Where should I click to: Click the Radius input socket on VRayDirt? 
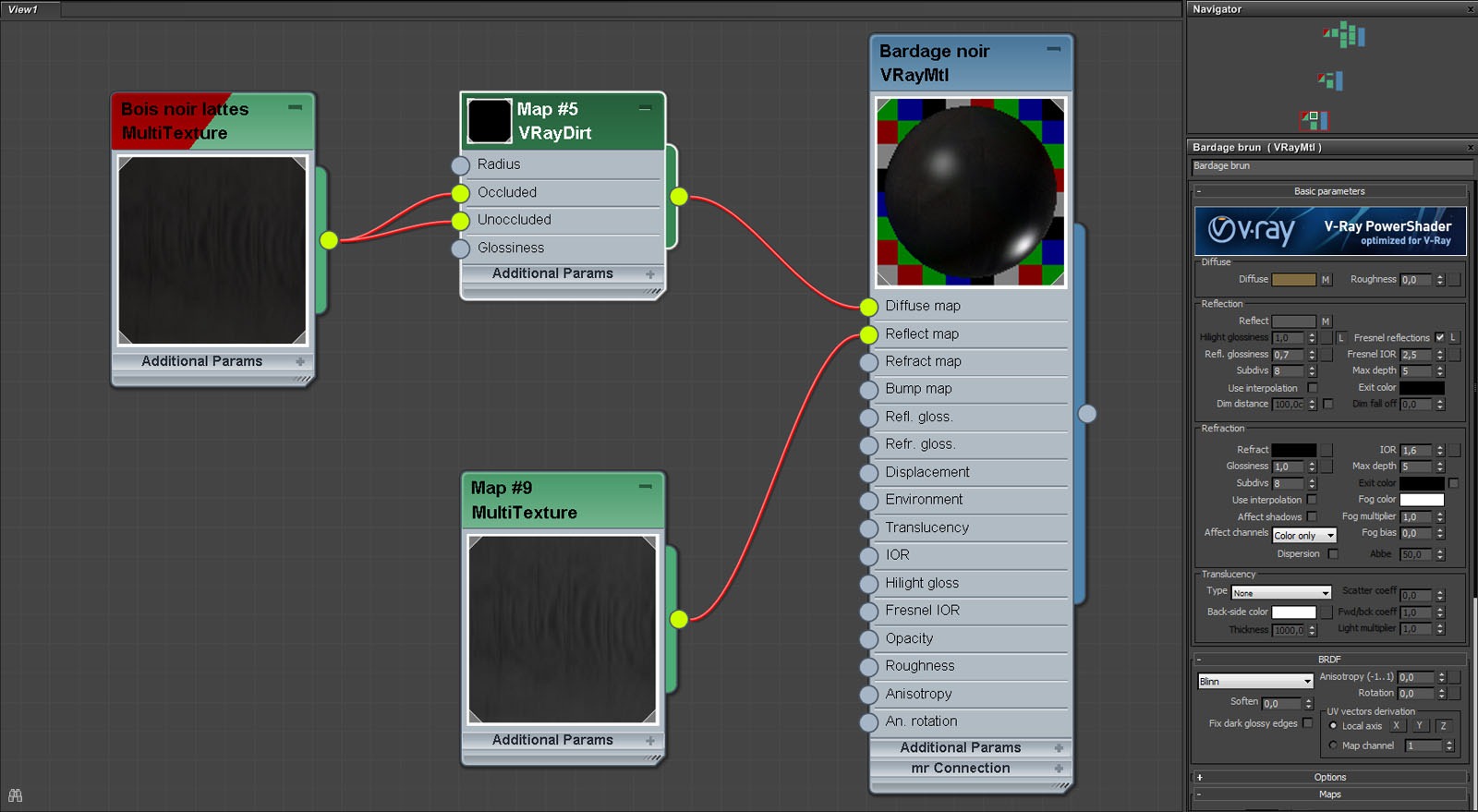460,165
